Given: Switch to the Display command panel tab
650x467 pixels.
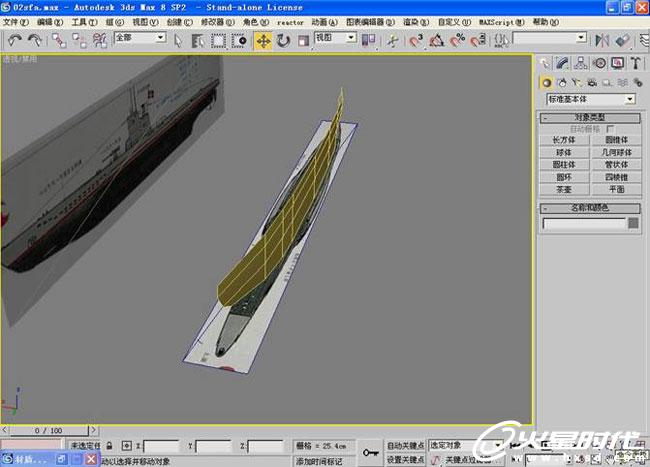Looking at the screenshot, I should click(617, 63).
